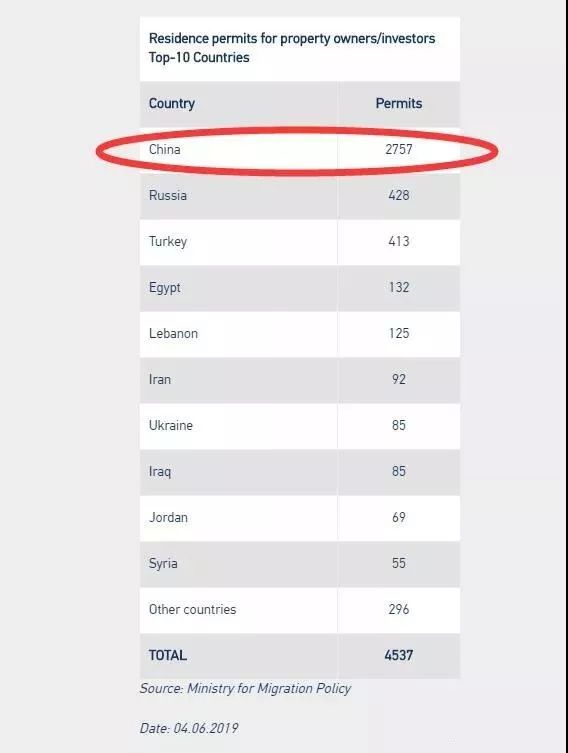Viewport: 568px width, 753px height.
Task: Click Lebanon's permit value 125
Action: point(399,333)
